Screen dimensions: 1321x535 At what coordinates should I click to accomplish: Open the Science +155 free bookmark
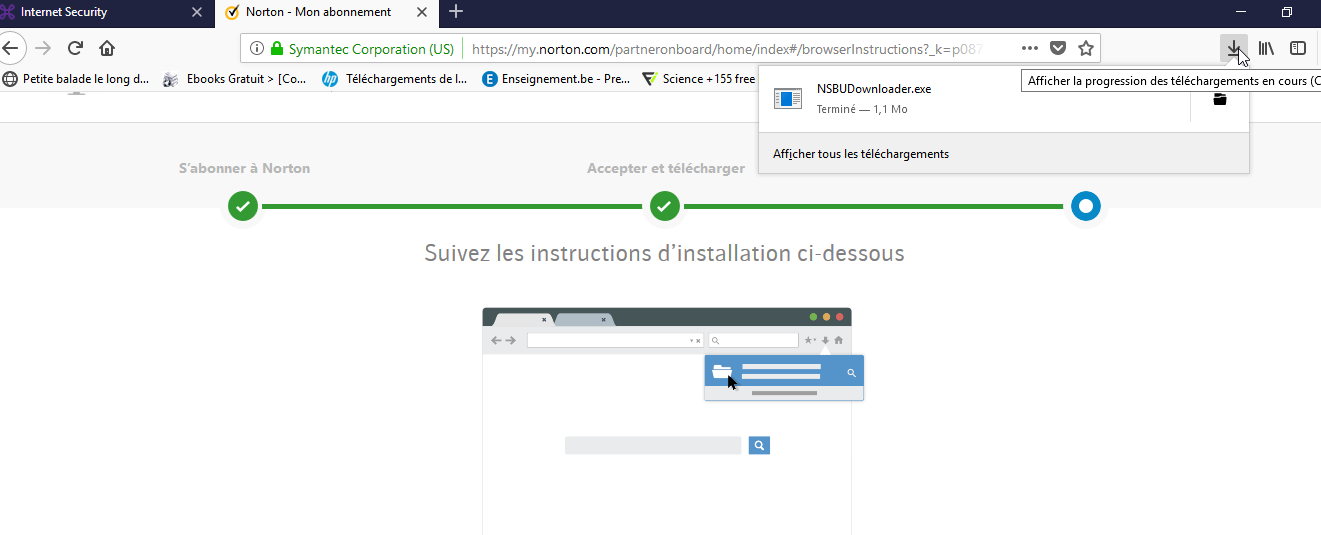pos(699,79)
